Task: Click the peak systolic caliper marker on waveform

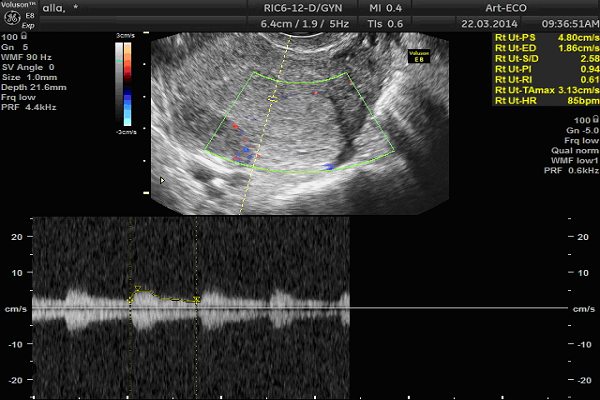Action: (138, 288)
